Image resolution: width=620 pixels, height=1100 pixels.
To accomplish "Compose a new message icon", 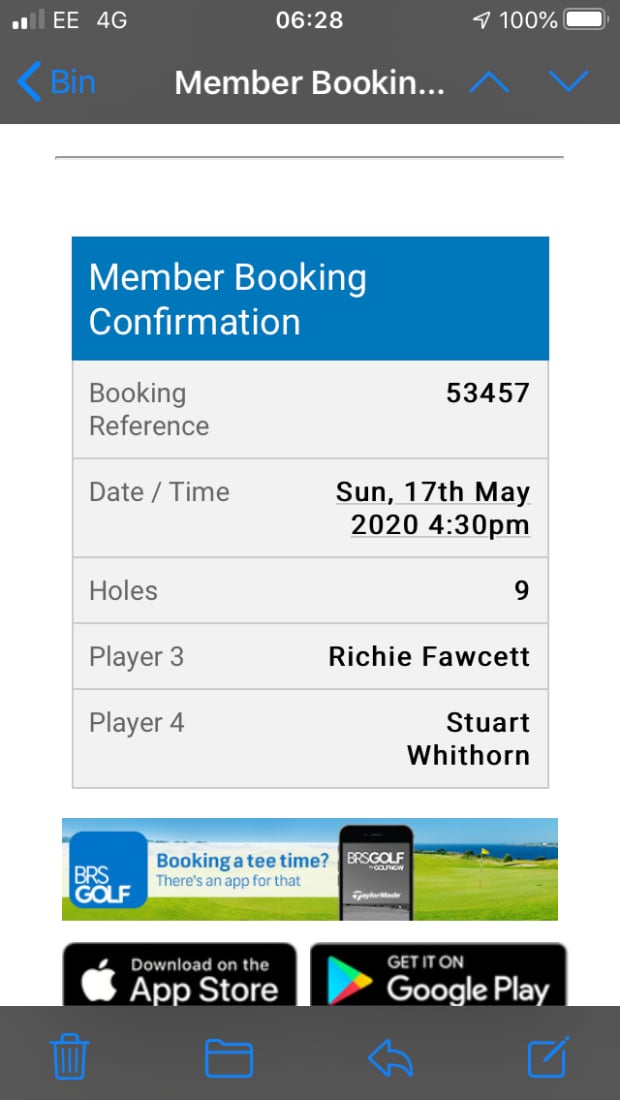I will [548, 1057].
